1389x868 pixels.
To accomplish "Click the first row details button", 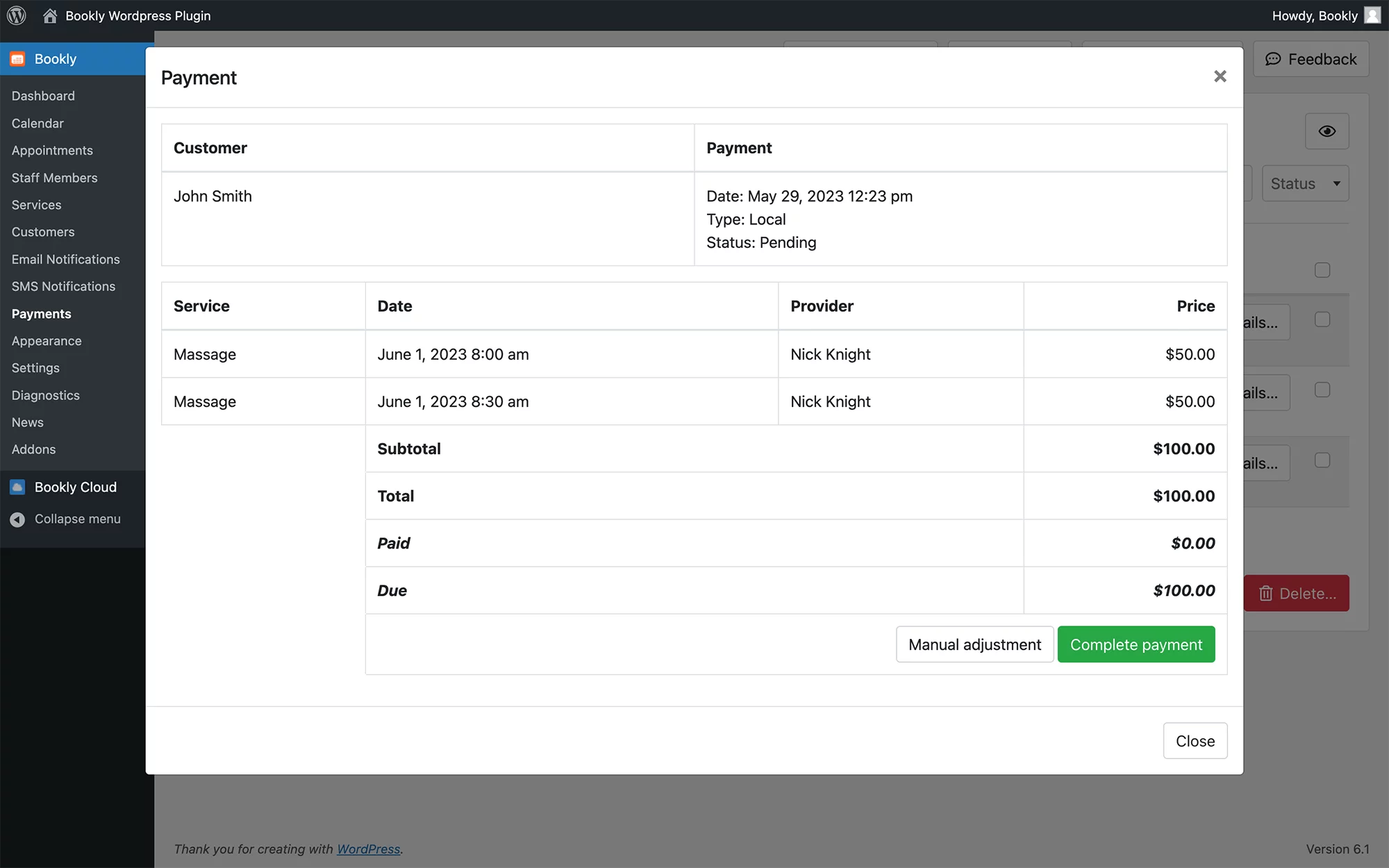I will click(x=1267, y=322).
